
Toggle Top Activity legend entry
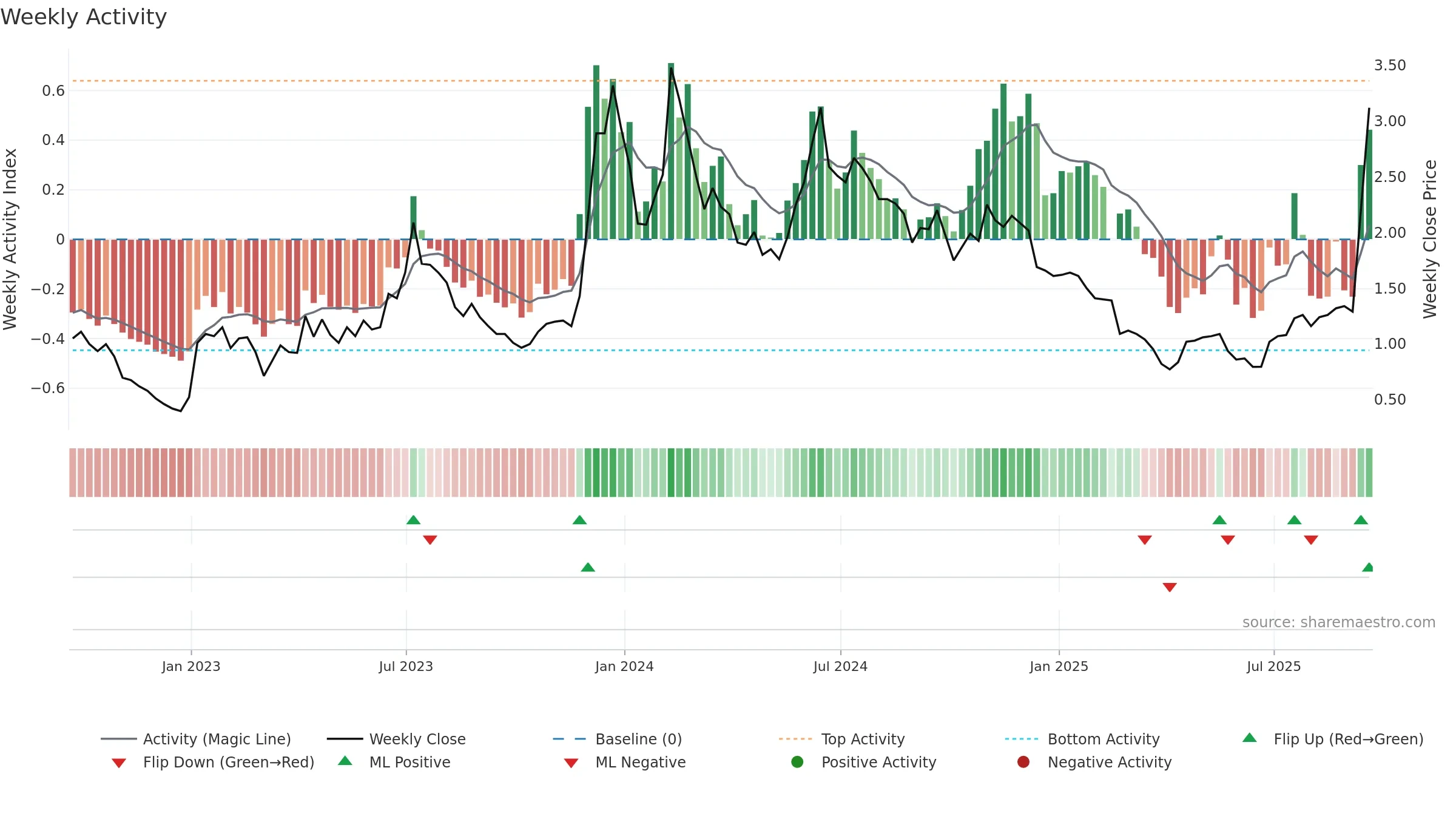[841, 739]
